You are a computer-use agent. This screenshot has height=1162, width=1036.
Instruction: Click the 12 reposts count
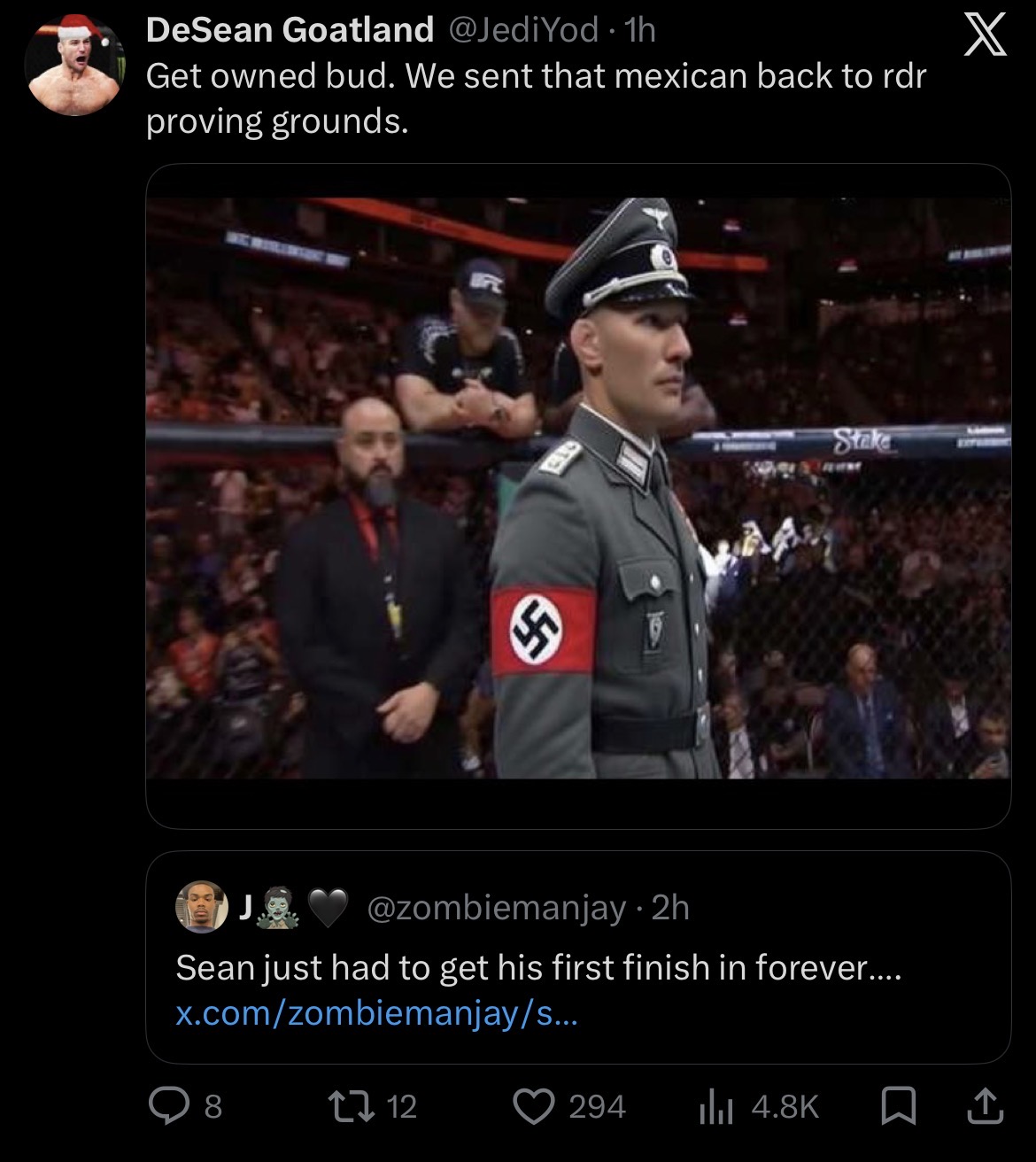point(401,1107)
